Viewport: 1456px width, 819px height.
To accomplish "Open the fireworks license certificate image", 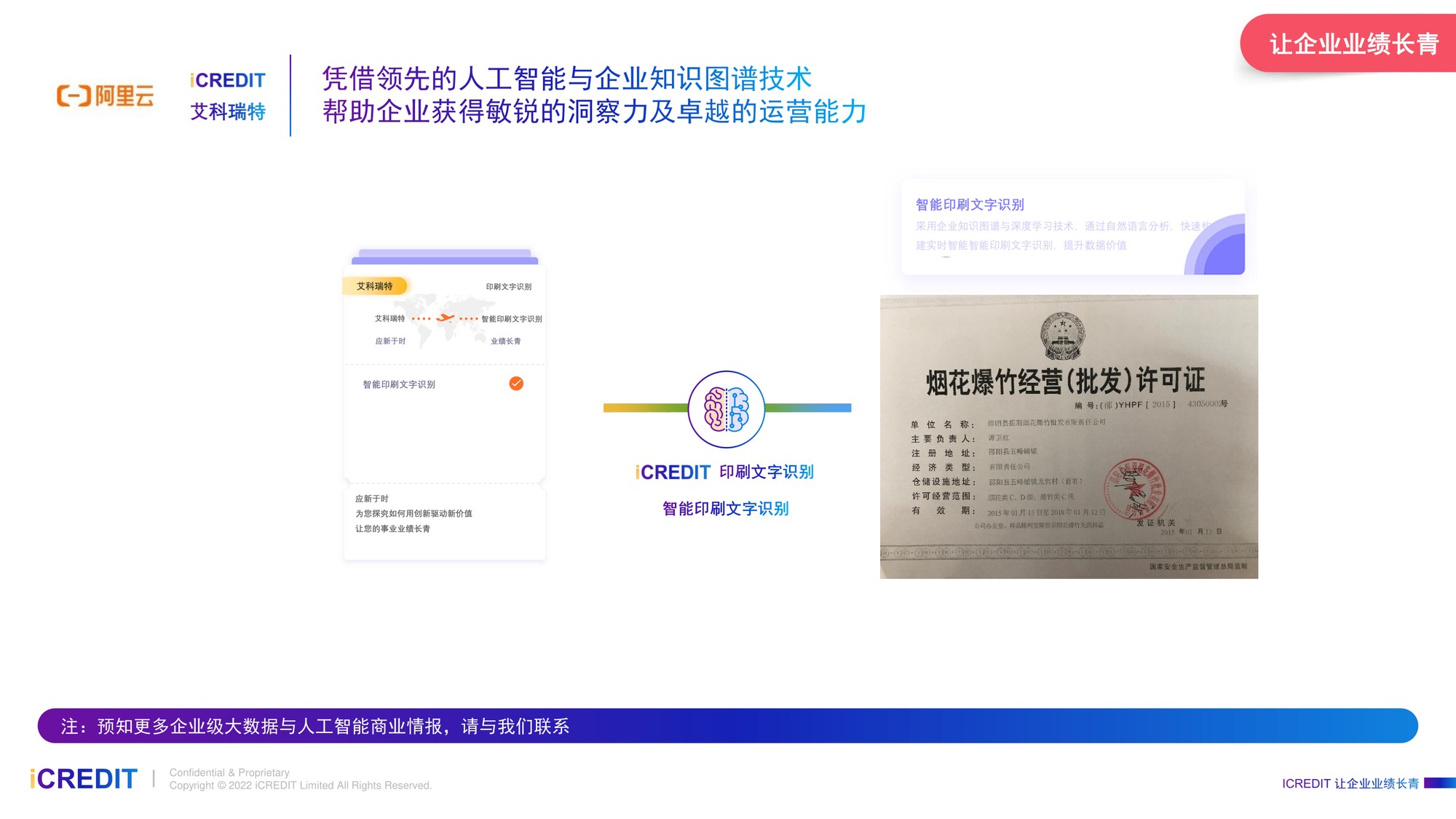I will tap(1069, 437).
